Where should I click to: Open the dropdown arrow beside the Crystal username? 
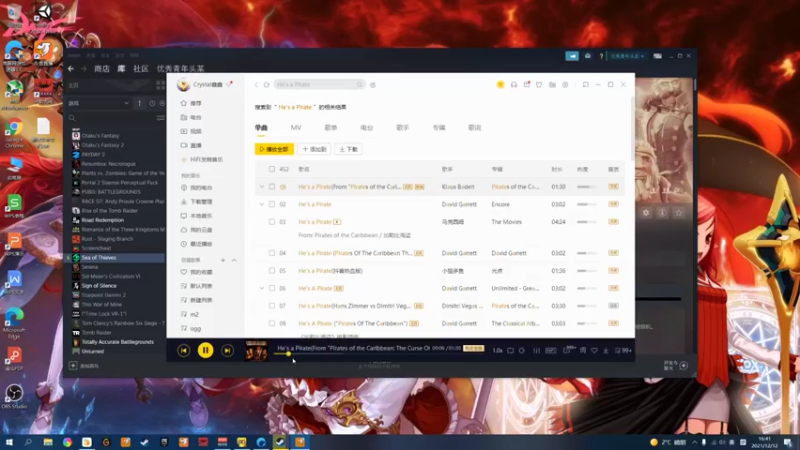coord(229,85)
